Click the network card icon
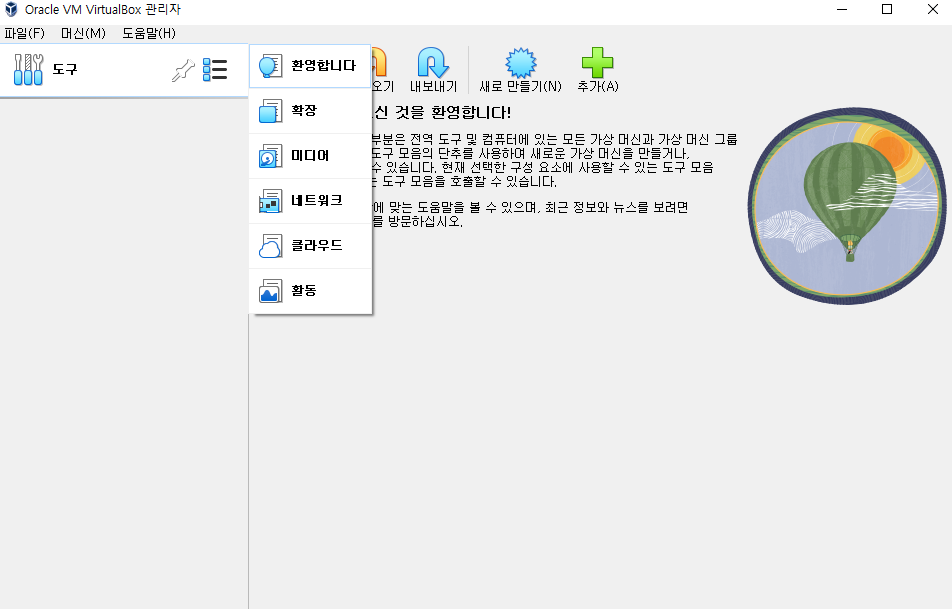 pyautogui.click(x=270, y=201)
